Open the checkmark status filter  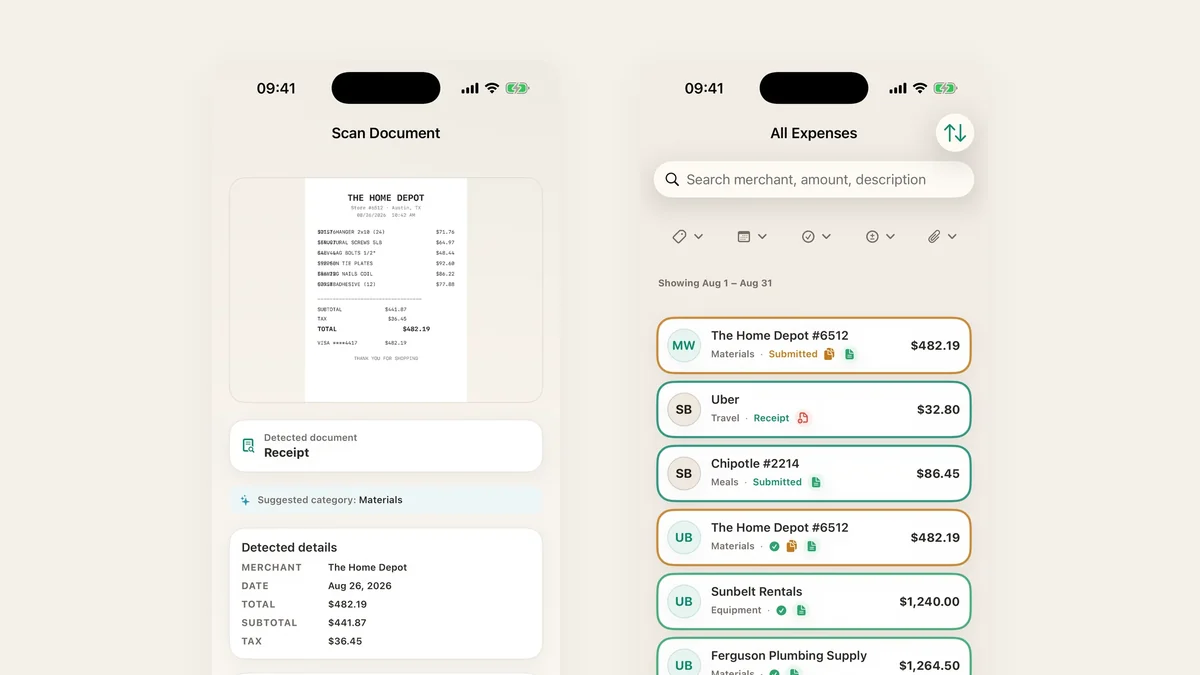(816, 237)
